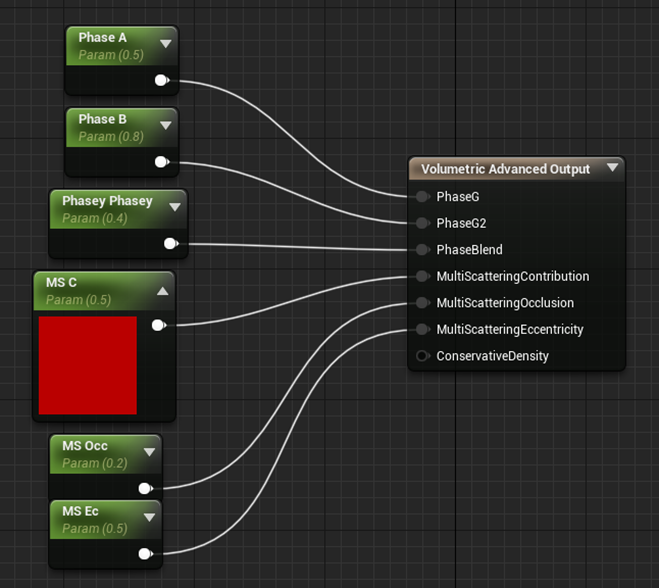Click the MultiScatteringContribution pin label
The width and height of the screenshot is (659, 588).
[x=513, y=276]
